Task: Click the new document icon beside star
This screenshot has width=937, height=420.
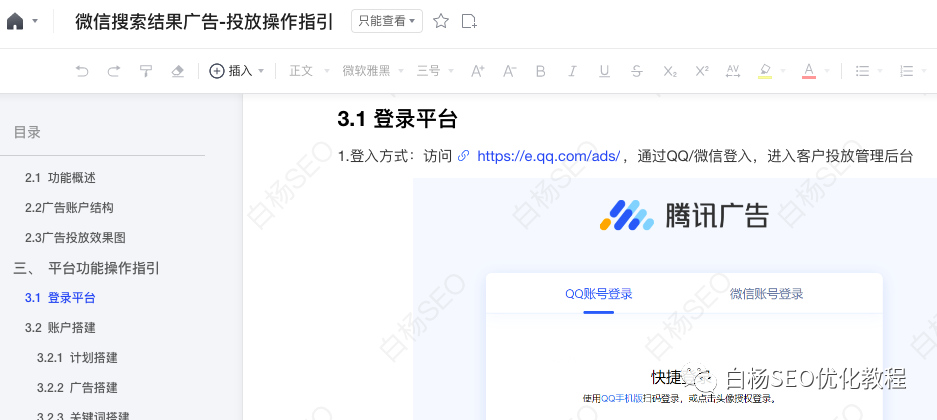Action: pyautogui.click(x=470, y=22)
